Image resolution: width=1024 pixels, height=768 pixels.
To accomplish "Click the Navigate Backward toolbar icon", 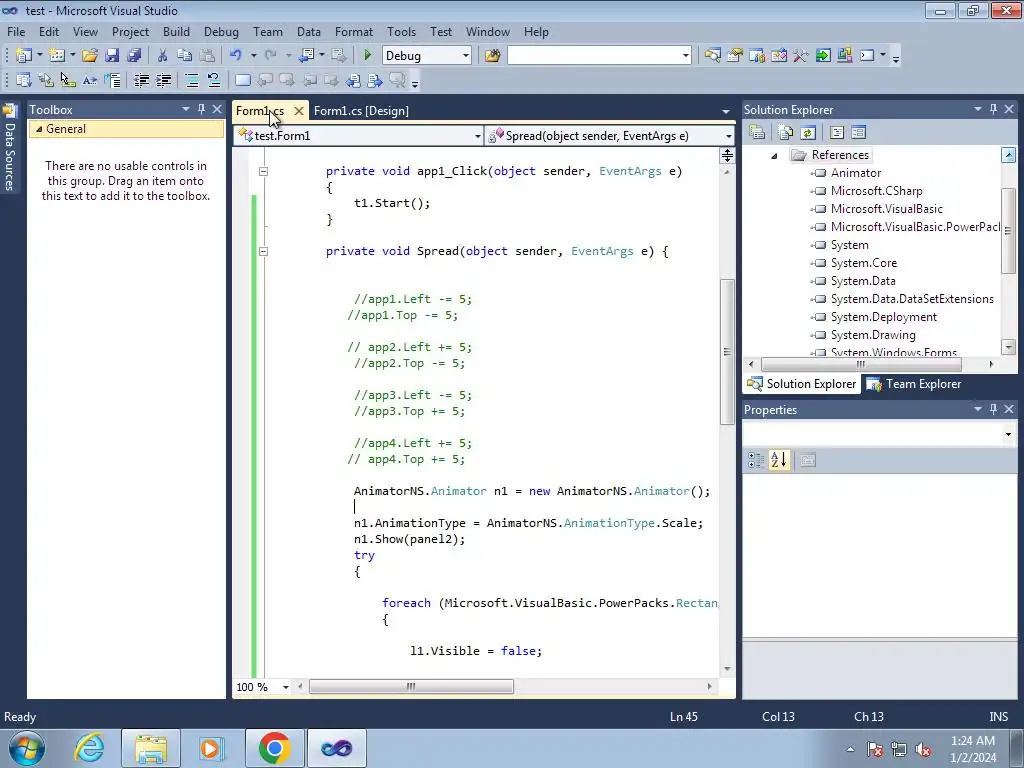I will (306, 56).
